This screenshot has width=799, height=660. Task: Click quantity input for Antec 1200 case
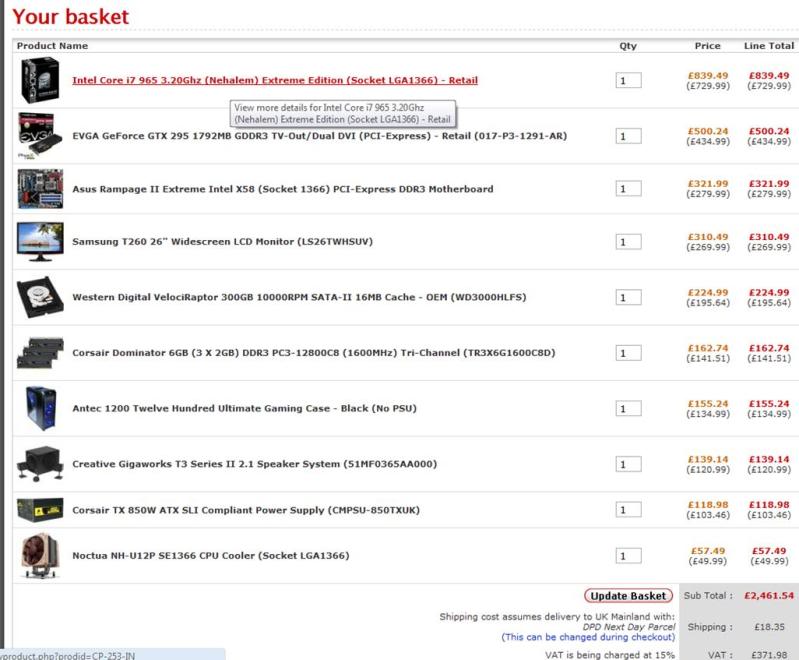click(628, 409)
